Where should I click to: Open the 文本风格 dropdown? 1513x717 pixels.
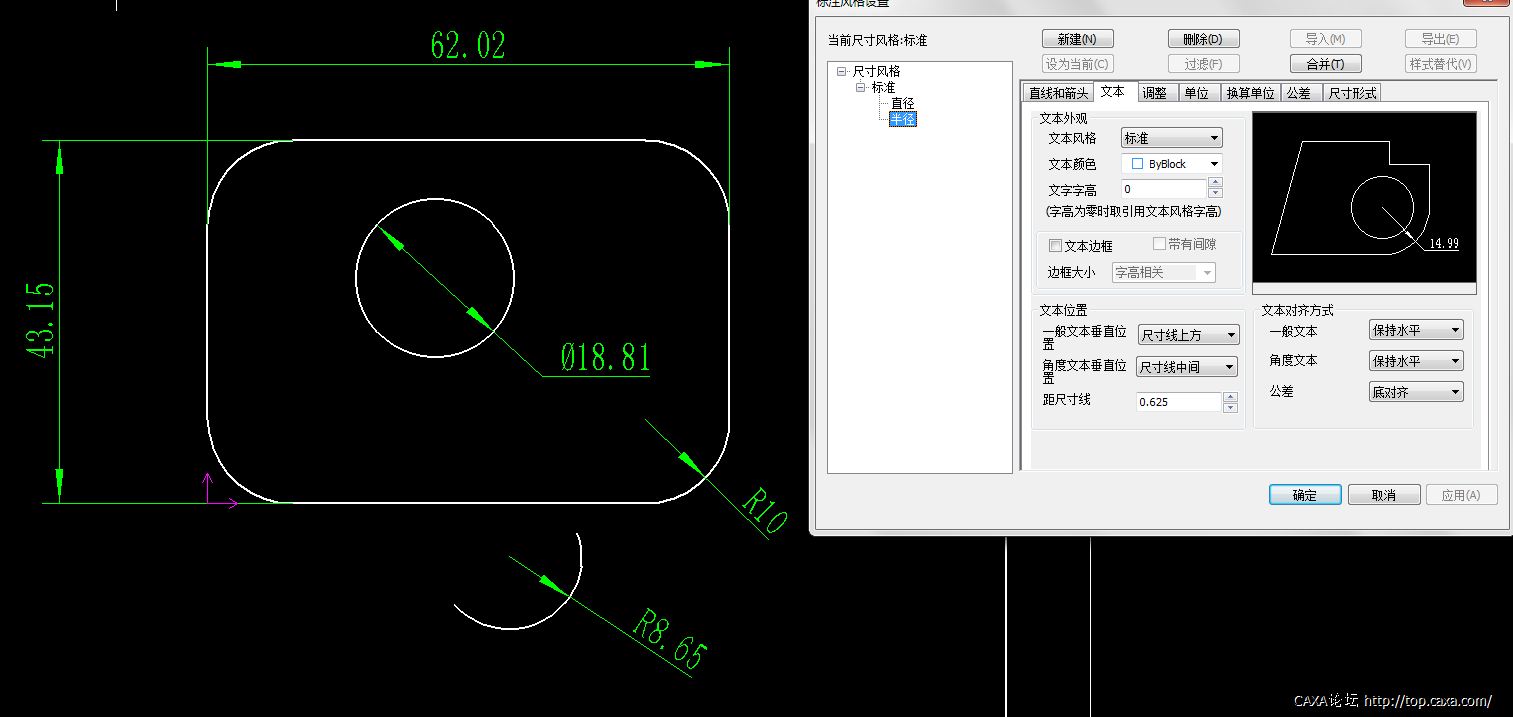(1171, 138)
